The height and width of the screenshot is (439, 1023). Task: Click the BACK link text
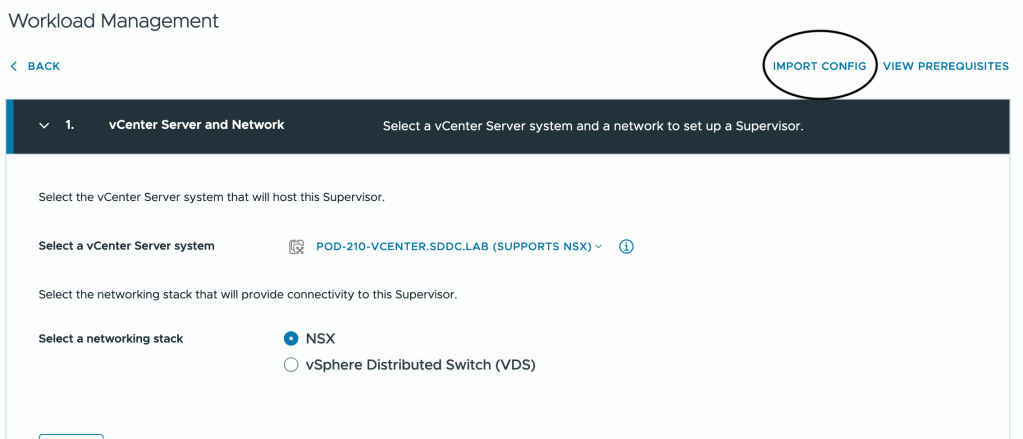pyautogui.click(x=44, y=66)
